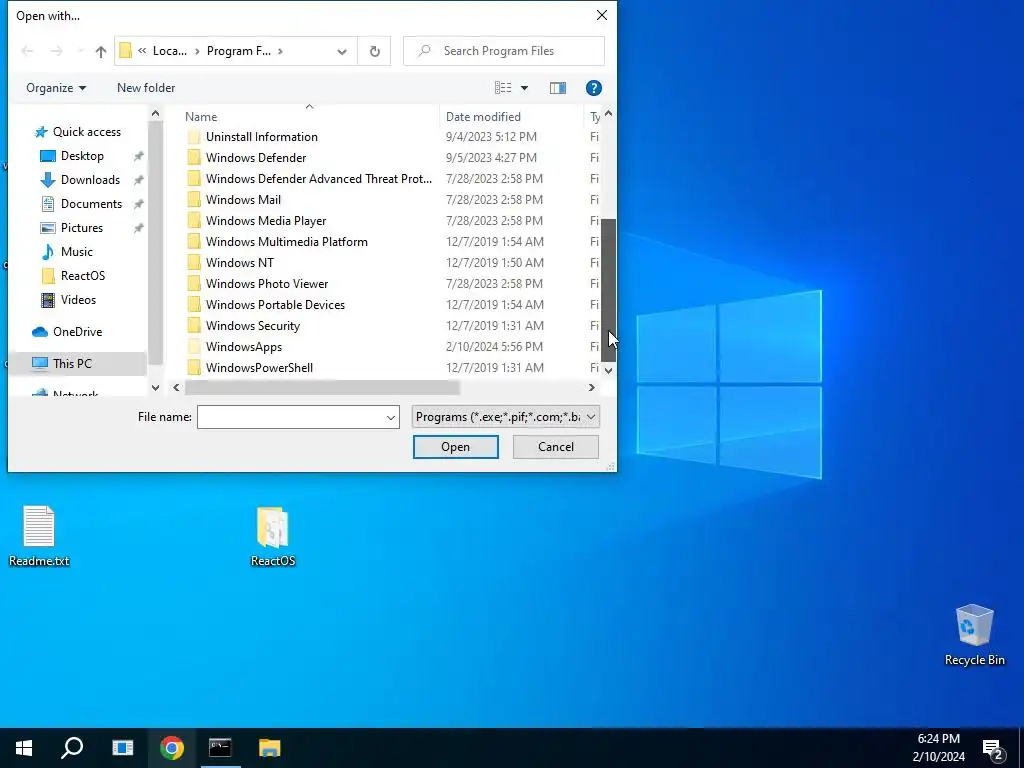1024x768 pixels.
Task: Click New folder button
Action: [146, 88]
